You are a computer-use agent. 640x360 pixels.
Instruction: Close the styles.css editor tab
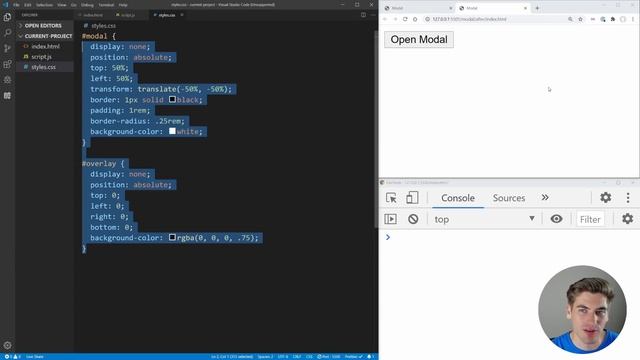coord(182,15)
